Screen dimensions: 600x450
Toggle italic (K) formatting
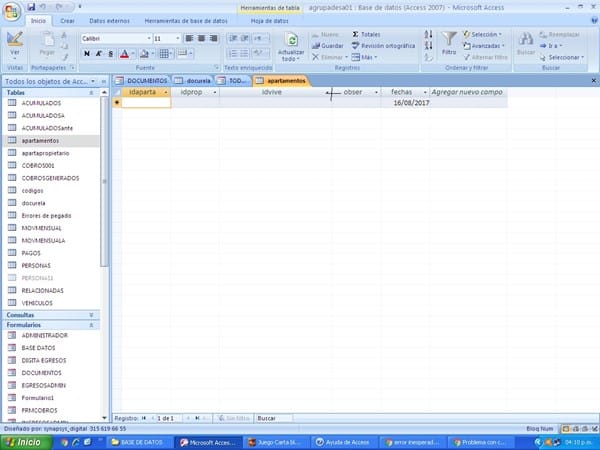pos(98,54)
